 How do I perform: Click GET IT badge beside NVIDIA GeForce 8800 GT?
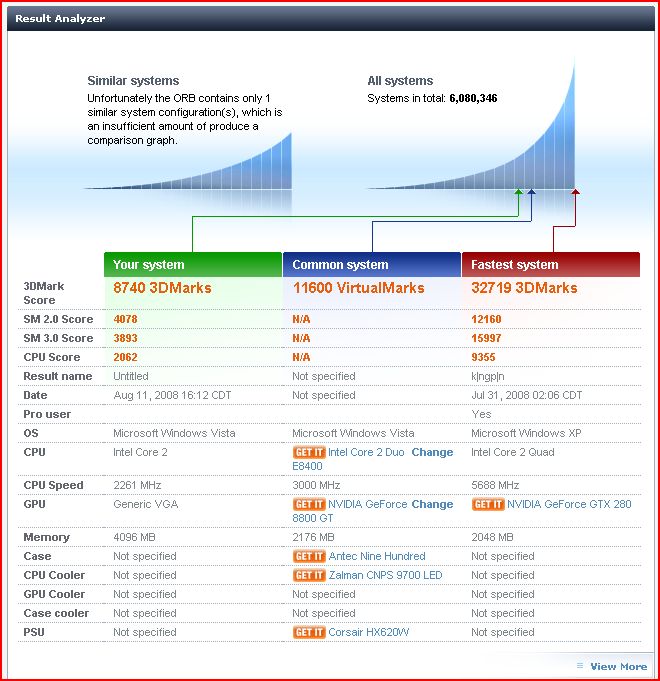pos(309,504)
